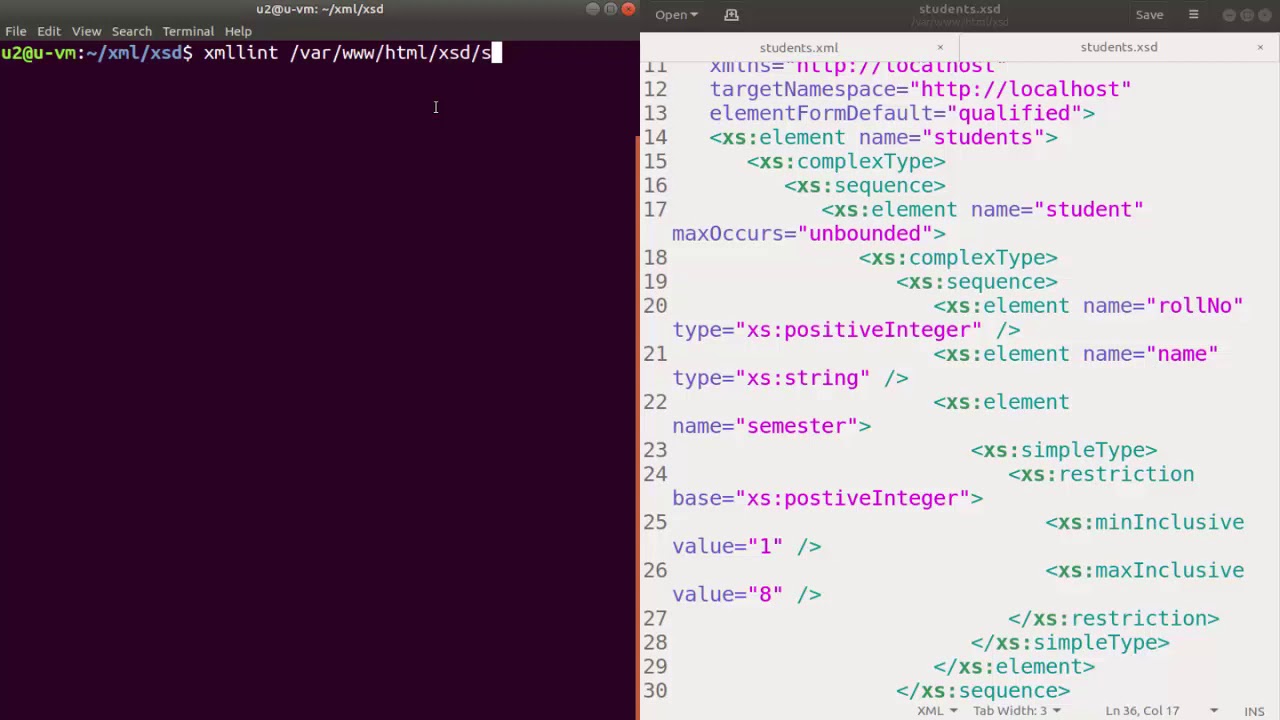Open the gedit Open file dropdown
Viewport: 1280px width, 720px height.
point(676,15)
